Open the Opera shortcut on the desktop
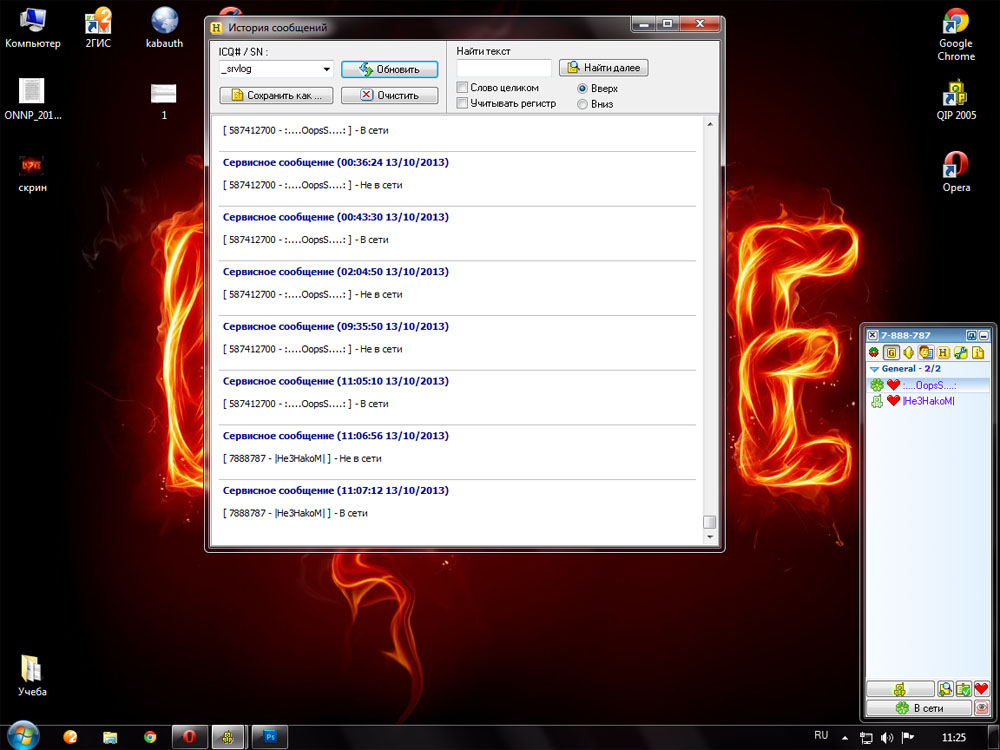The width and height of the screenshot is (1000, 750). [955, 169]
